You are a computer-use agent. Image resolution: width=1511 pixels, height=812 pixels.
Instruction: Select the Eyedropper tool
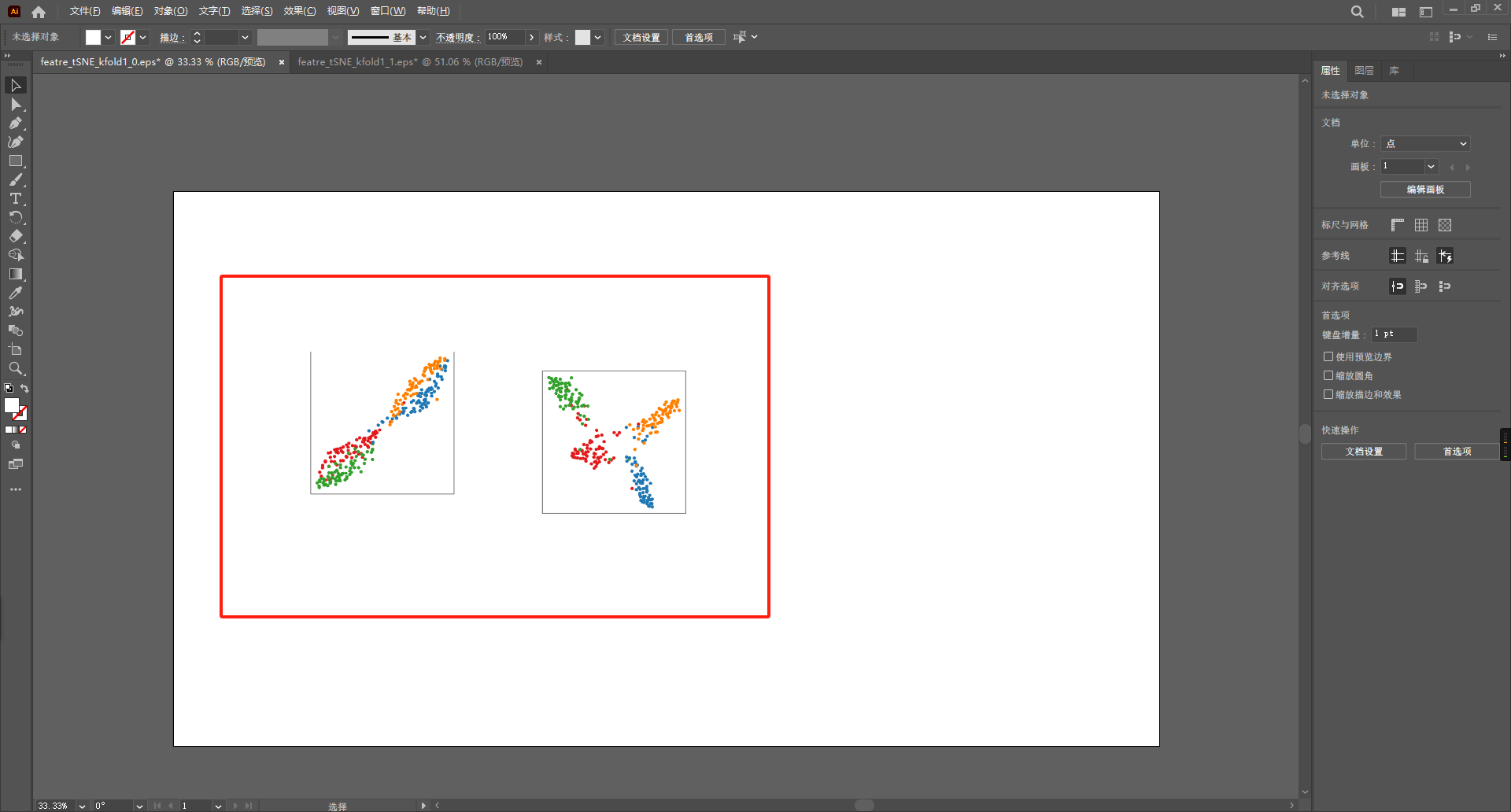pos(16,293)
